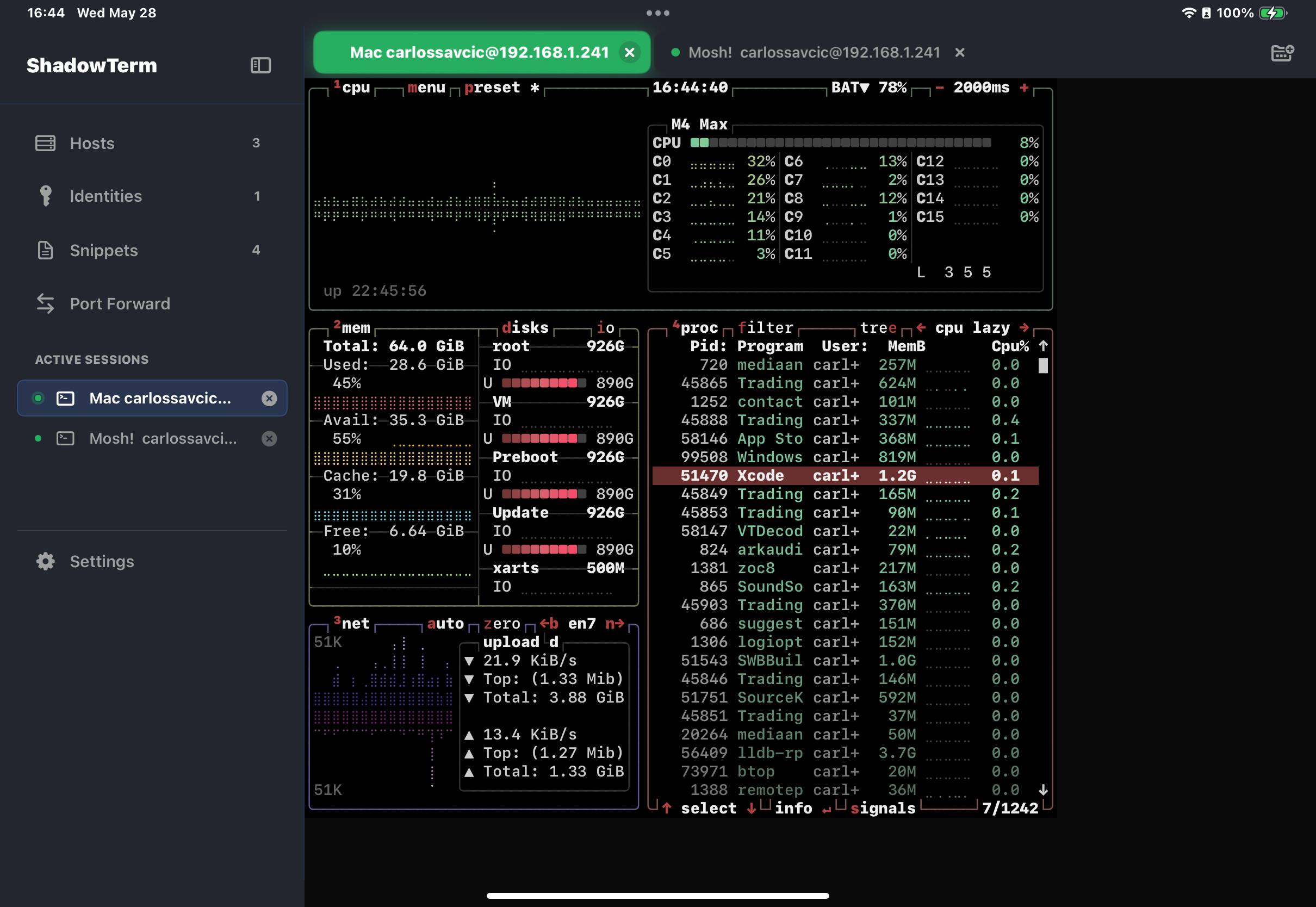Toggle io mode in disks panel
This screenshot has width=1316, height=907.
(x=606, y=328)
